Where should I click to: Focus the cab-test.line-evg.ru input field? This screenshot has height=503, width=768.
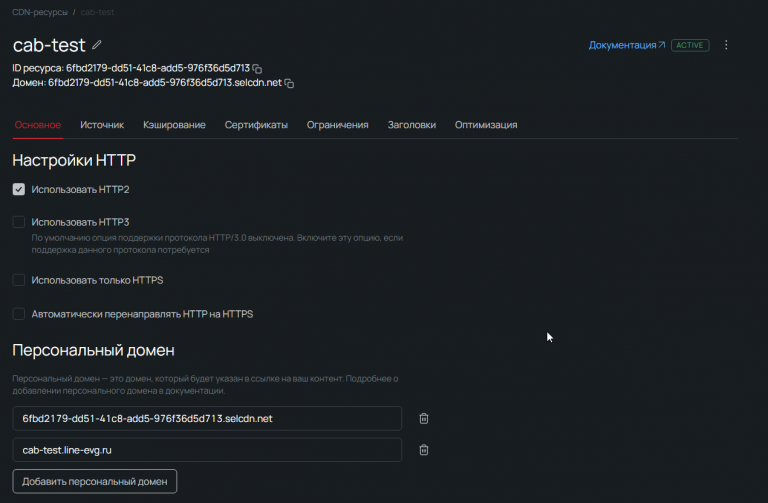(207, 450)
